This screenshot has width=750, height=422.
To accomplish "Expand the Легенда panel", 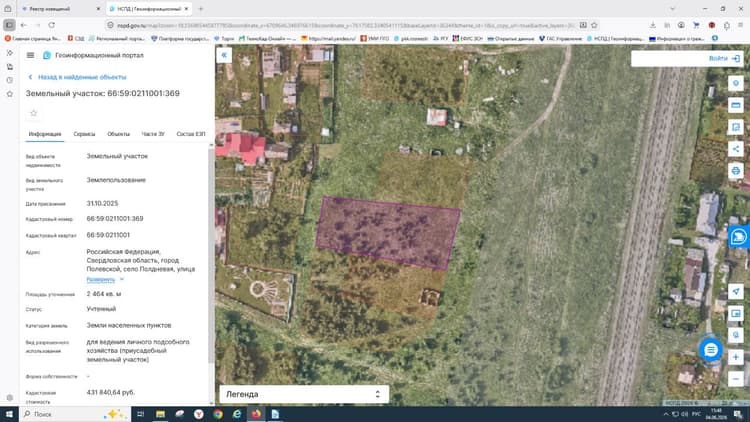I will point(304,394).
